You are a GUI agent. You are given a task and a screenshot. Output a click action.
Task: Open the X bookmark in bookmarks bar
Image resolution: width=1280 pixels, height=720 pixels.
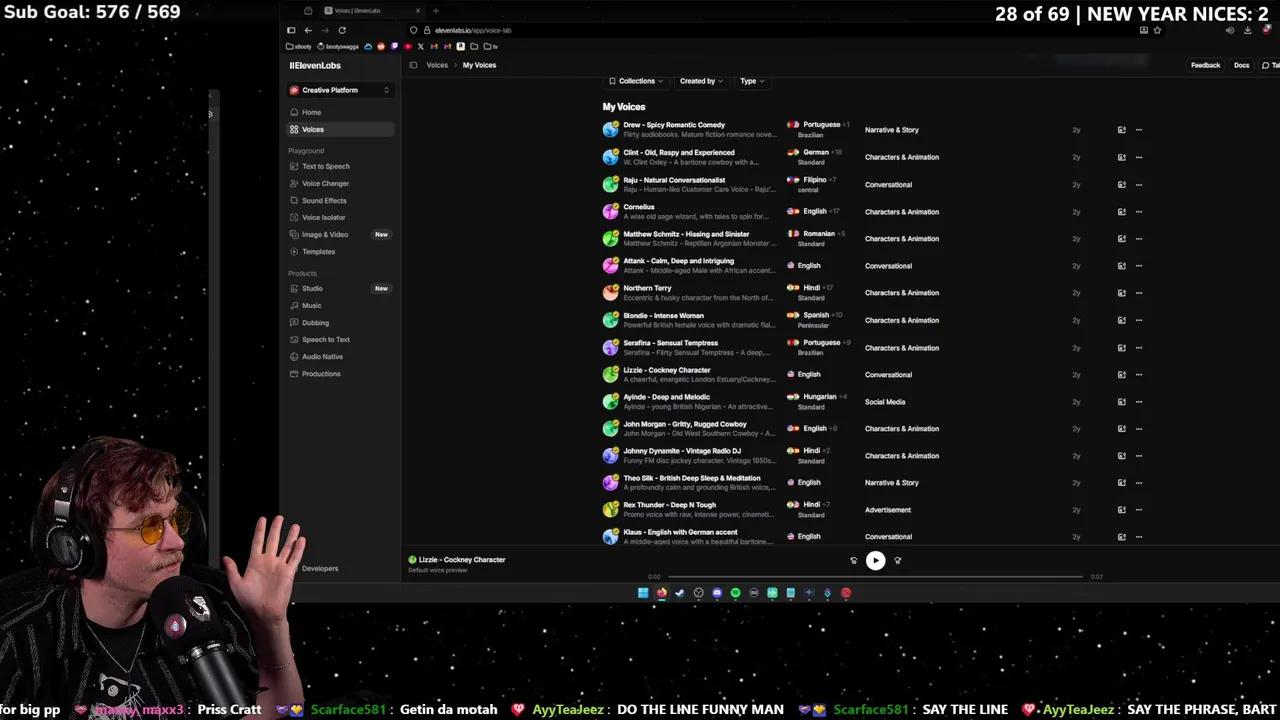pos(420,46)
